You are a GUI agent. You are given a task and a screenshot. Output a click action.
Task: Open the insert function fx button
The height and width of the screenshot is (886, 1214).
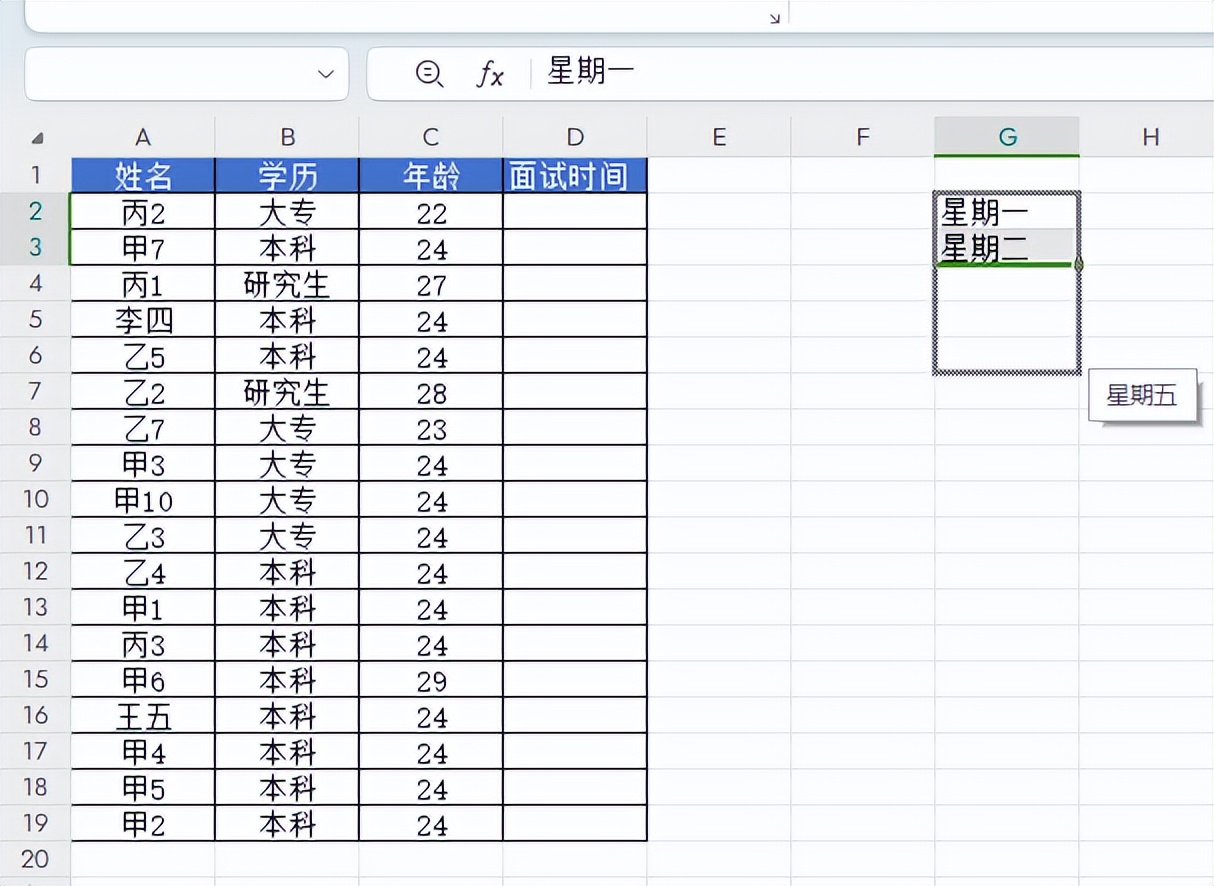point(489,73)
